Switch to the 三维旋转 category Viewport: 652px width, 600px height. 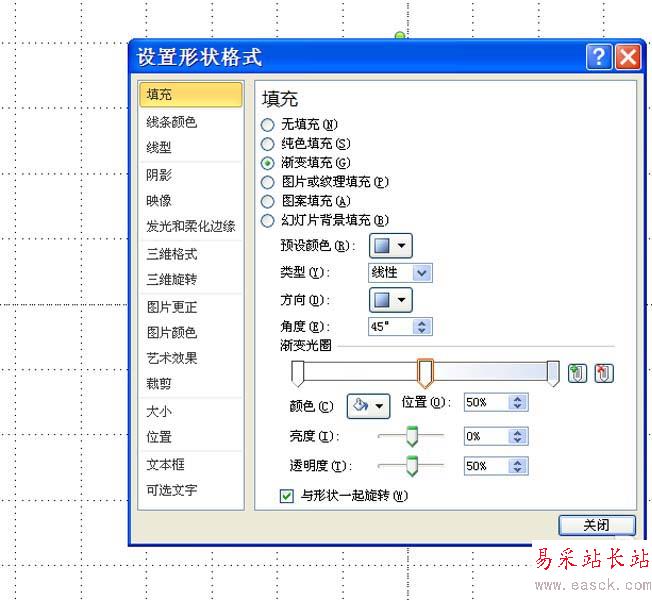click(191, 279)
